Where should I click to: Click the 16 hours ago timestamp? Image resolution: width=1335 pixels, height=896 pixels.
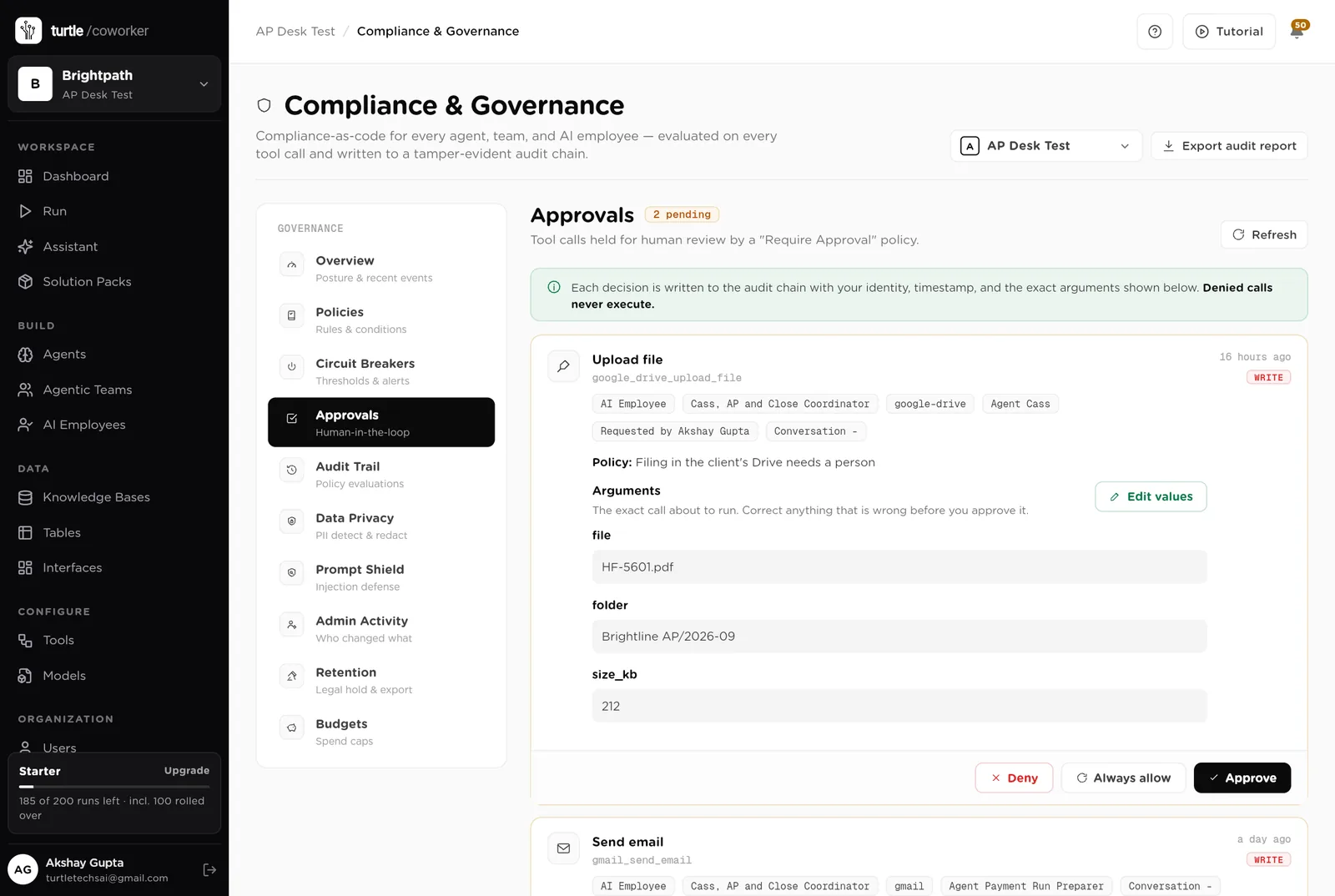click(x=1255, y=357)
